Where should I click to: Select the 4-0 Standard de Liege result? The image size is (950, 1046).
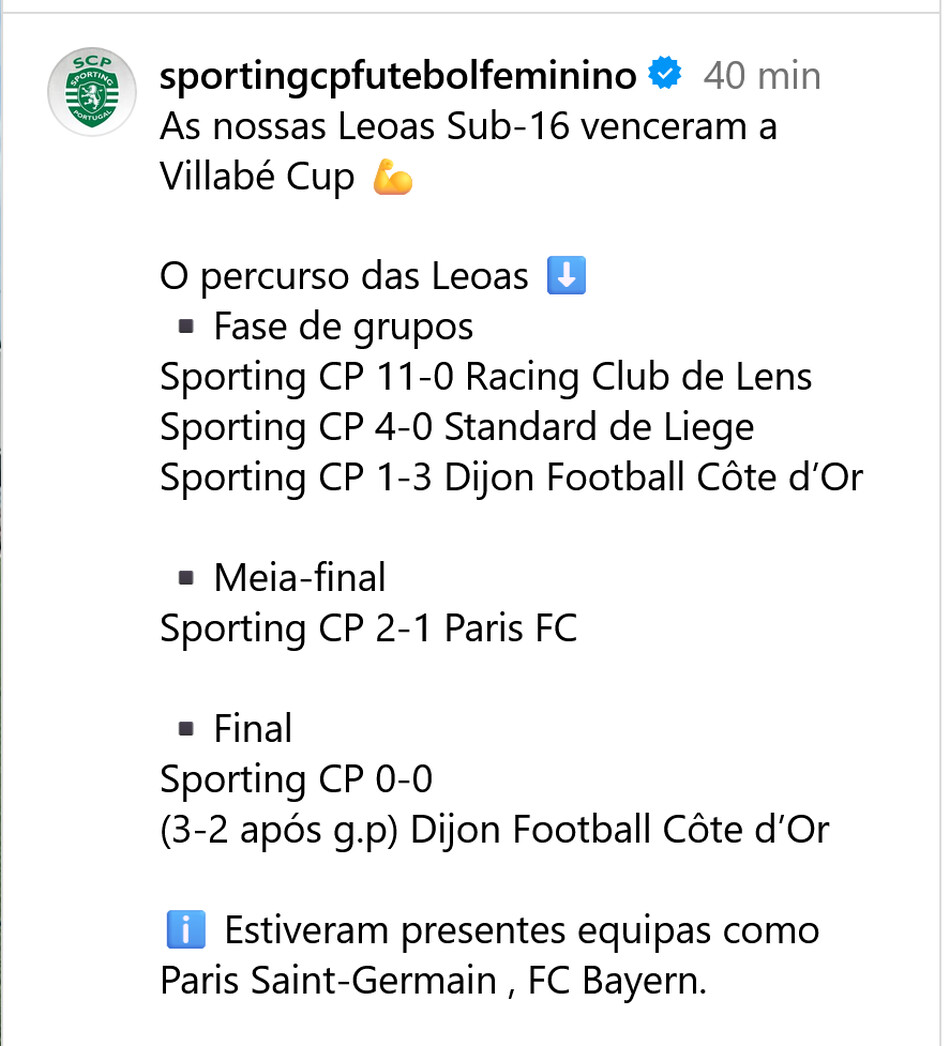point(457,428)
